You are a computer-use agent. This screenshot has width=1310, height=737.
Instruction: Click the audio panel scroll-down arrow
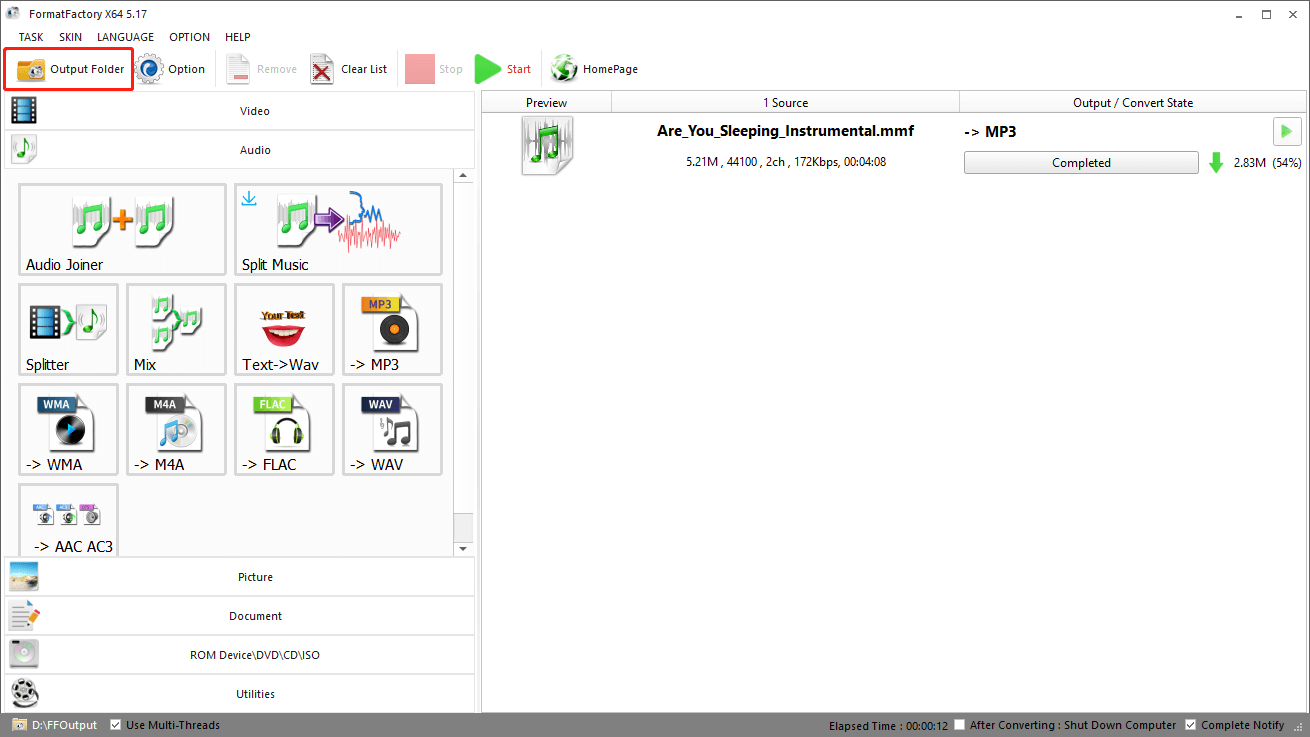tap(463, 549)
